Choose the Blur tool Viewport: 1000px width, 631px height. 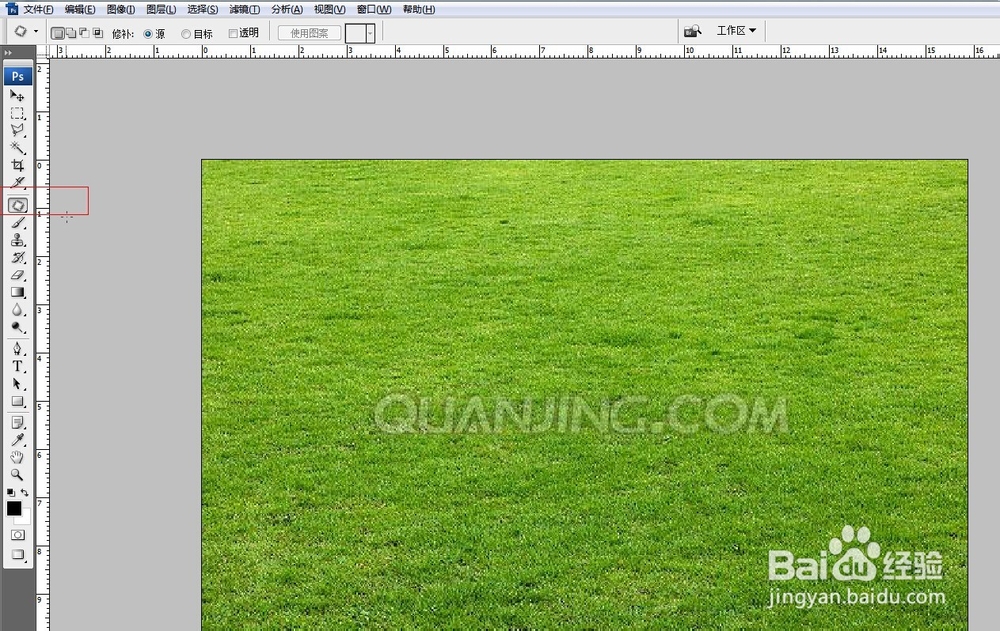tap(17, 310)
